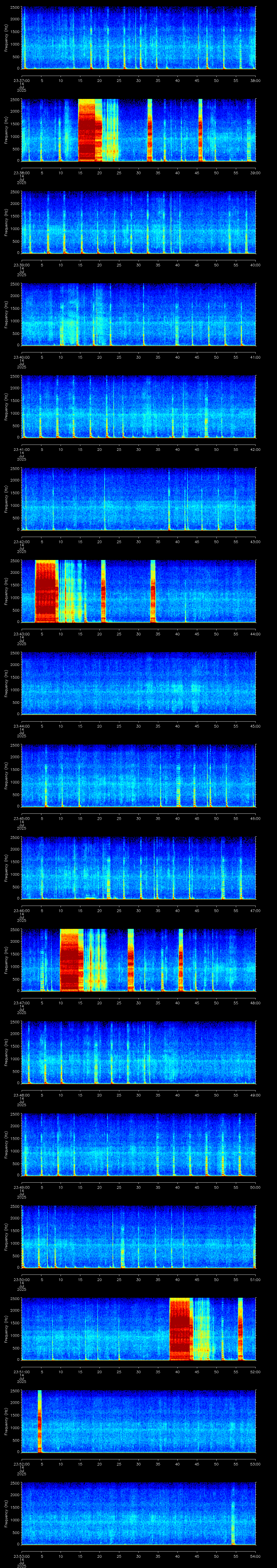Select the red burst near 4s in the 23:52:00 spectrogram
Viewport: 277px width, 1568px height.
click(39, 1421)
